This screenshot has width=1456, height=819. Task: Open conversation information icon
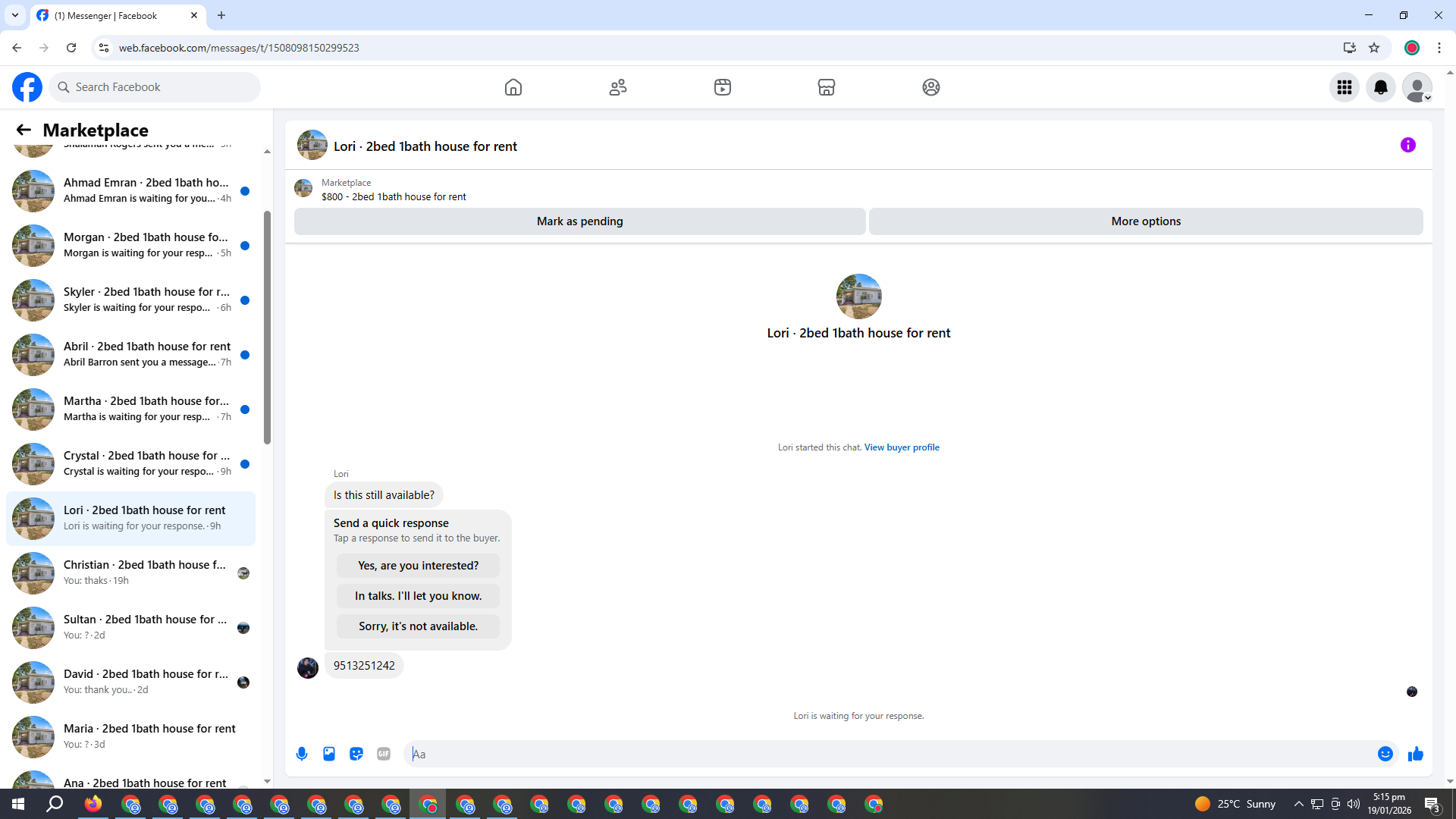coord(1408,145)
